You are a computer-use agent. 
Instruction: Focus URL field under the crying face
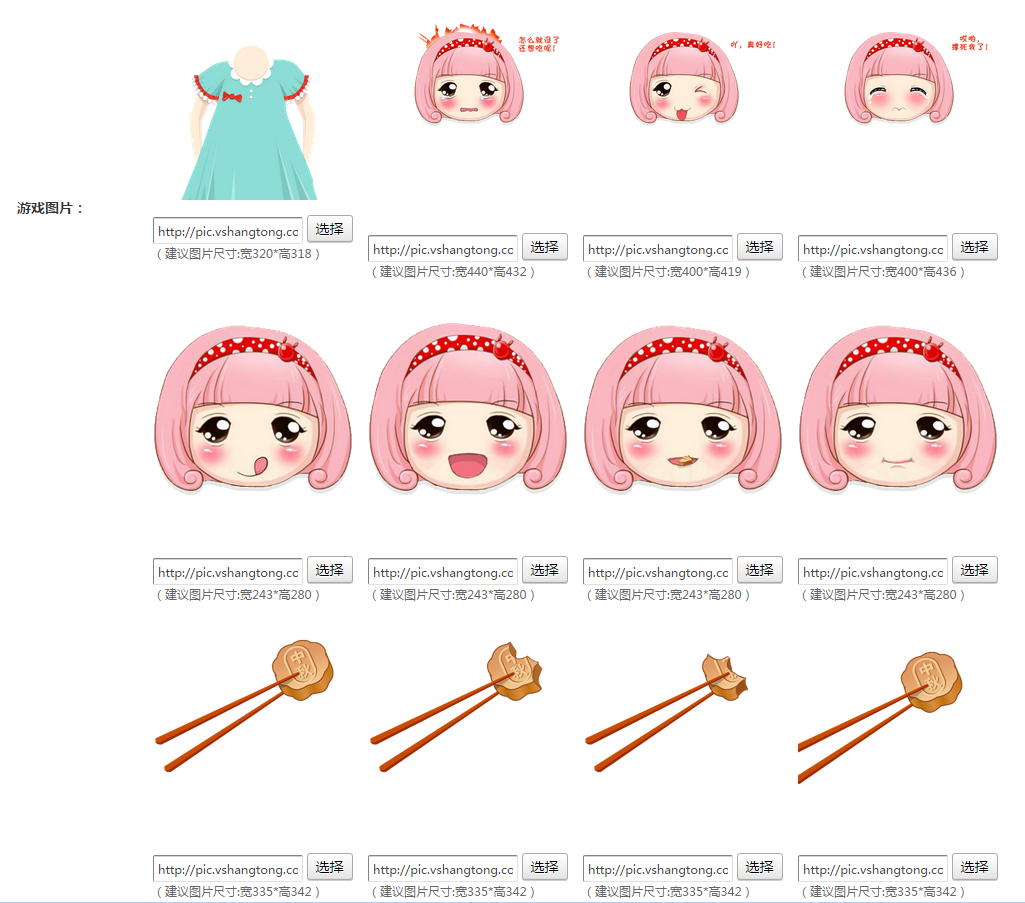873,249
